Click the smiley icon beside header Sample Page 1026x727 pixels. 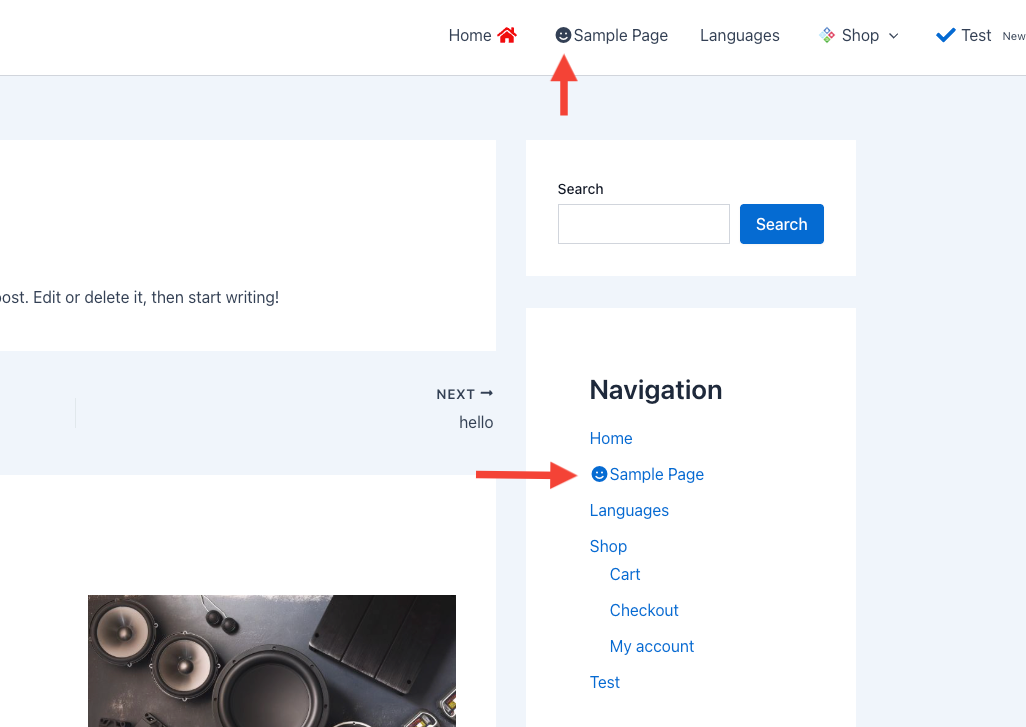click(563, 35)
